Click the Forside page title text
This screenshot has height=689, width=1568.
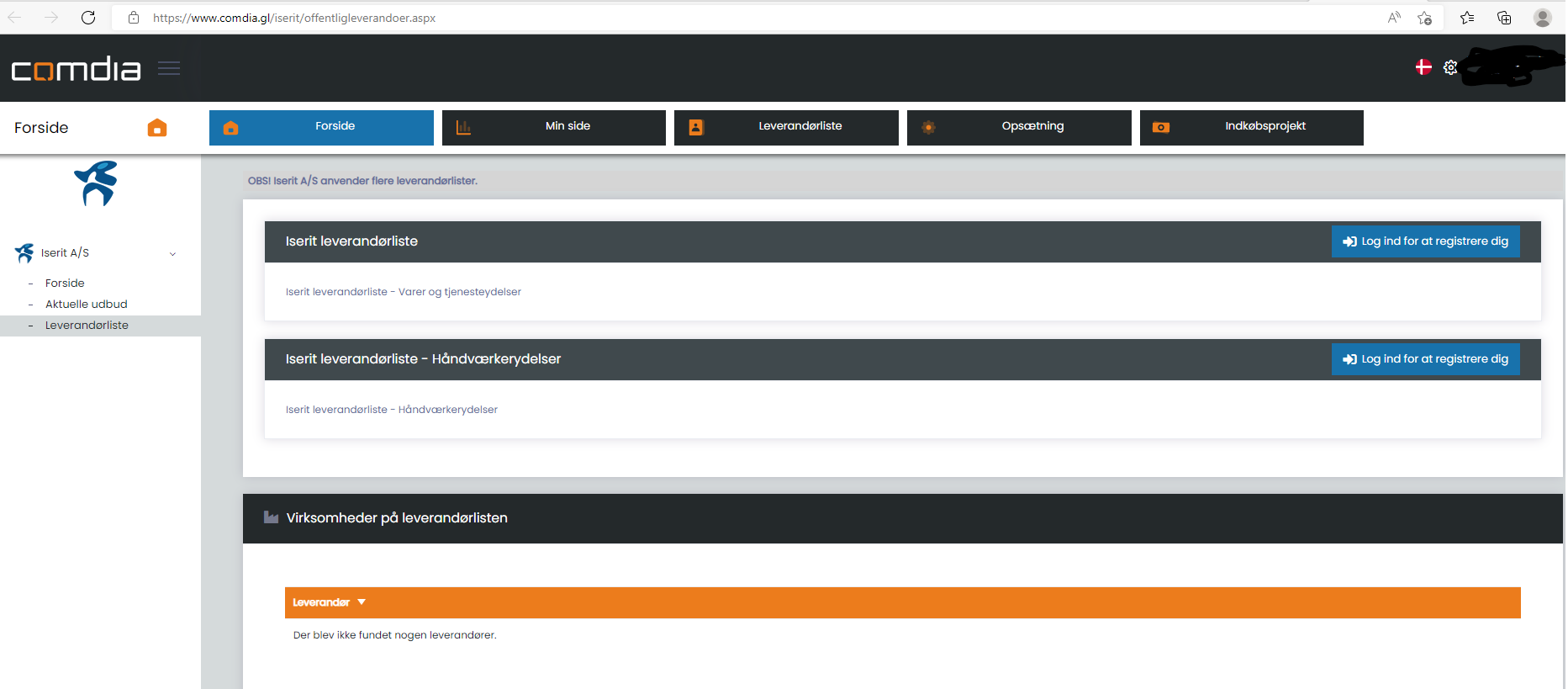(41, 128)
